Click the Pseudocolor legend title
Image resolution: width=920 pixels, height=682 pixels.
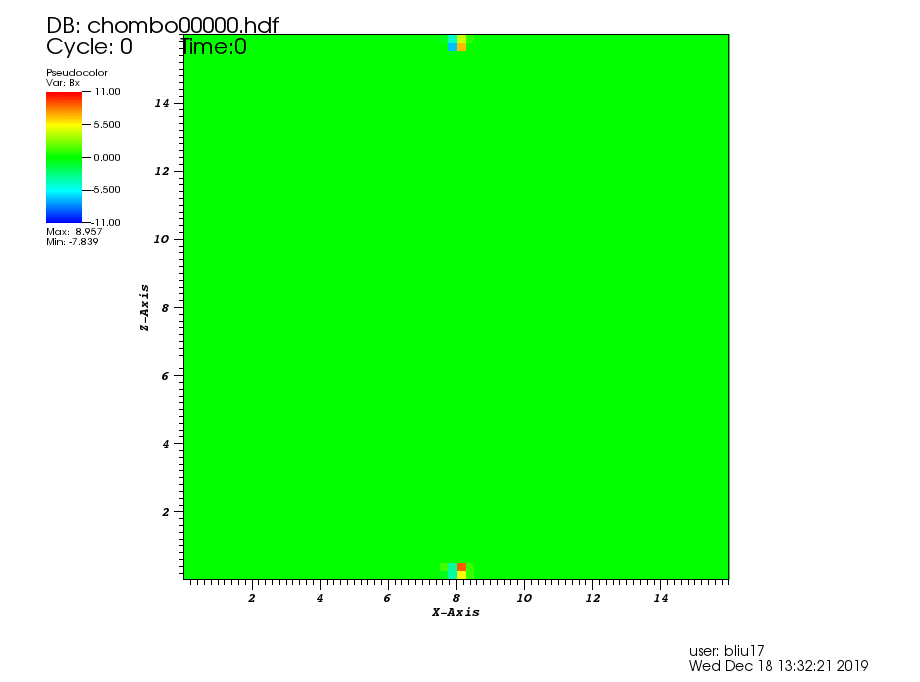point(77,73)
